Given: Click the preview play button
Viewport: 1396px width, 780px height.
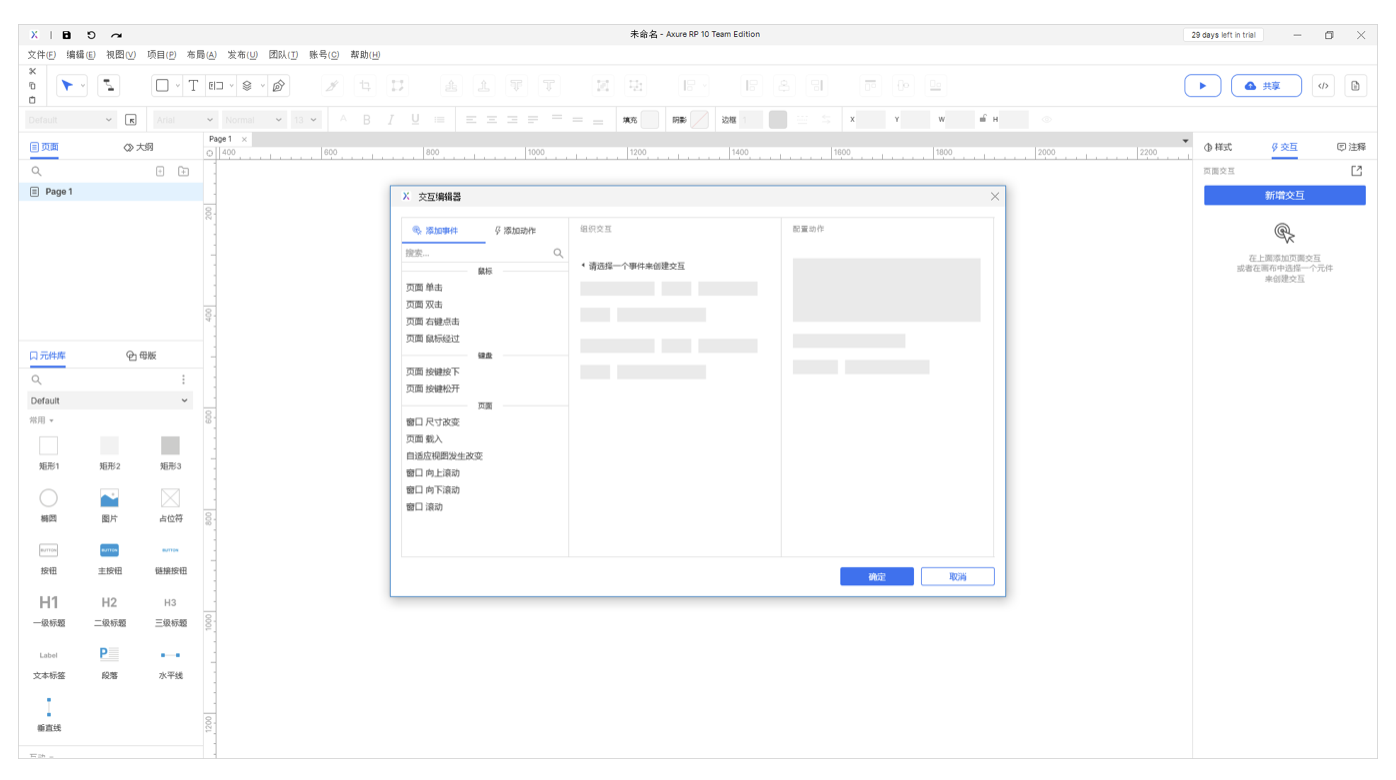Looking at the screenshot, I should coord(1202,86).
